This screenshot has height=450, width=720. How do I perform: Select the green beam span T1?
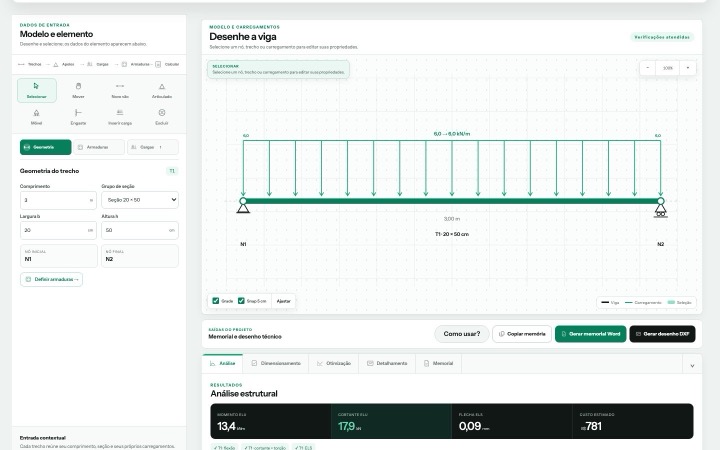[x=452, y=201]
